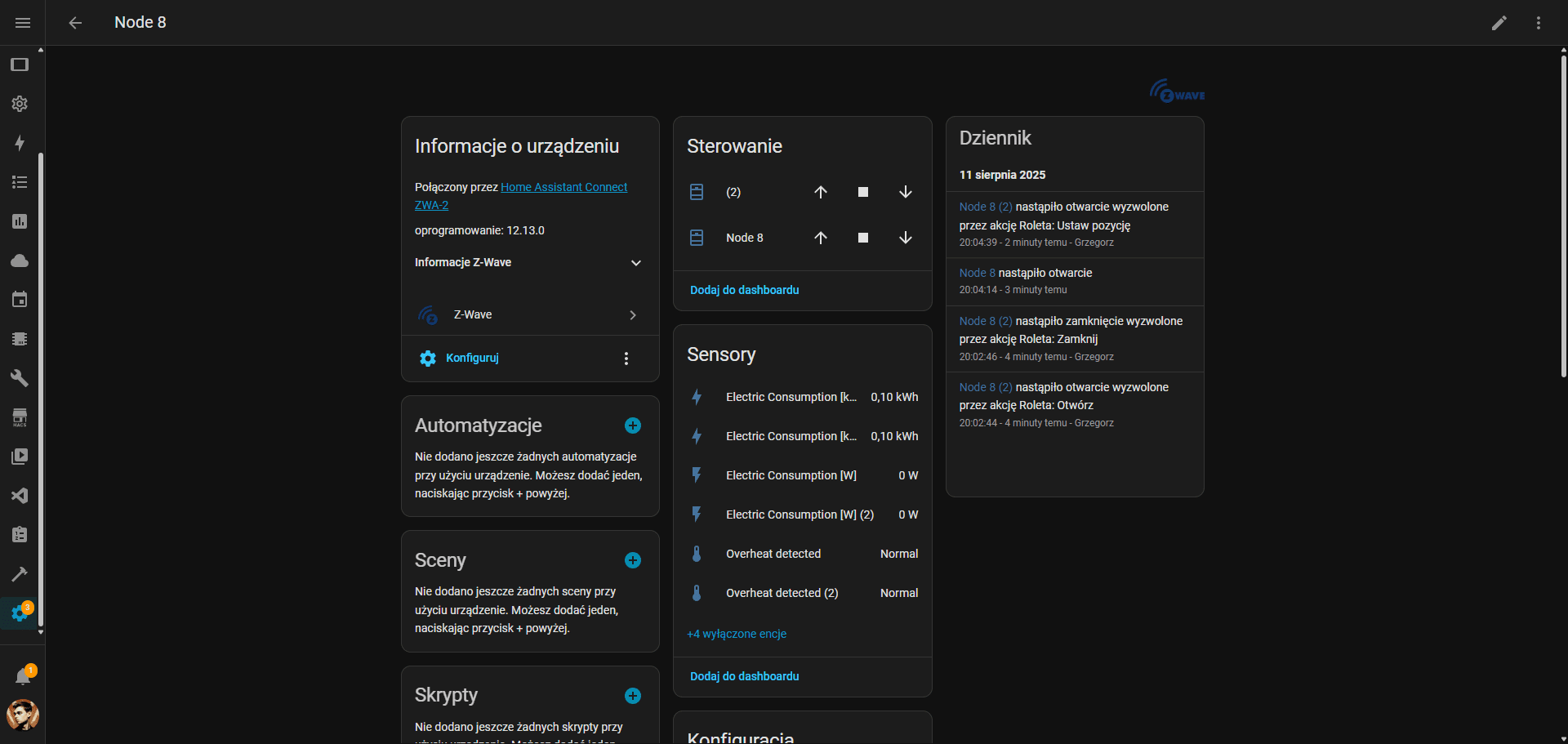Click the pencil edit icon for device

1499,23
